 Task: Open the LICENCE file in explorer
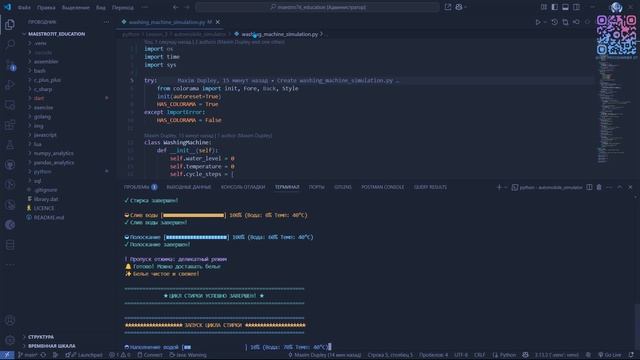(44, 209)
